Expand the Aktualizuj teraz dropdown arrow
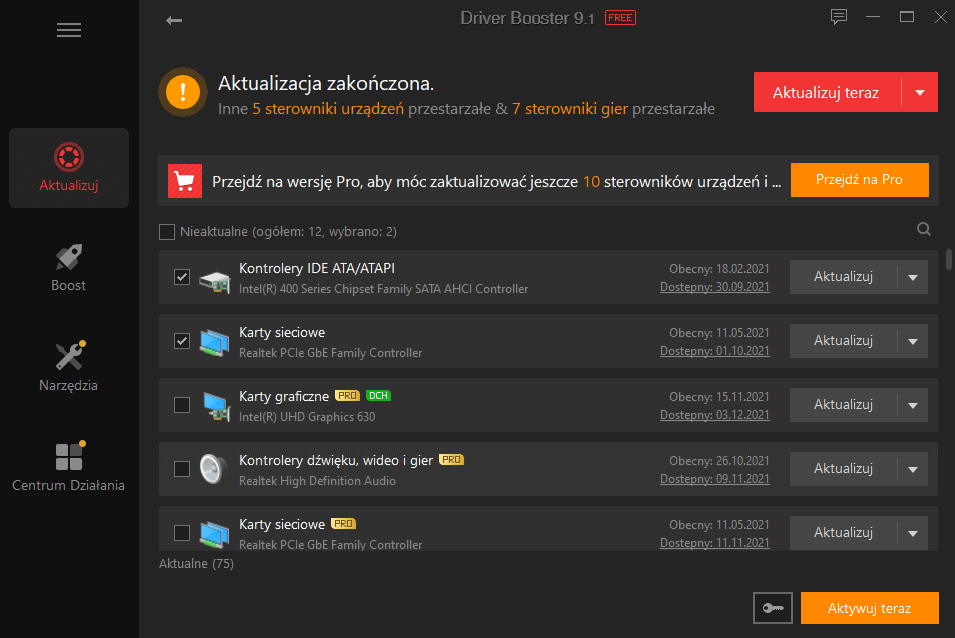 (x=920, y=93)
